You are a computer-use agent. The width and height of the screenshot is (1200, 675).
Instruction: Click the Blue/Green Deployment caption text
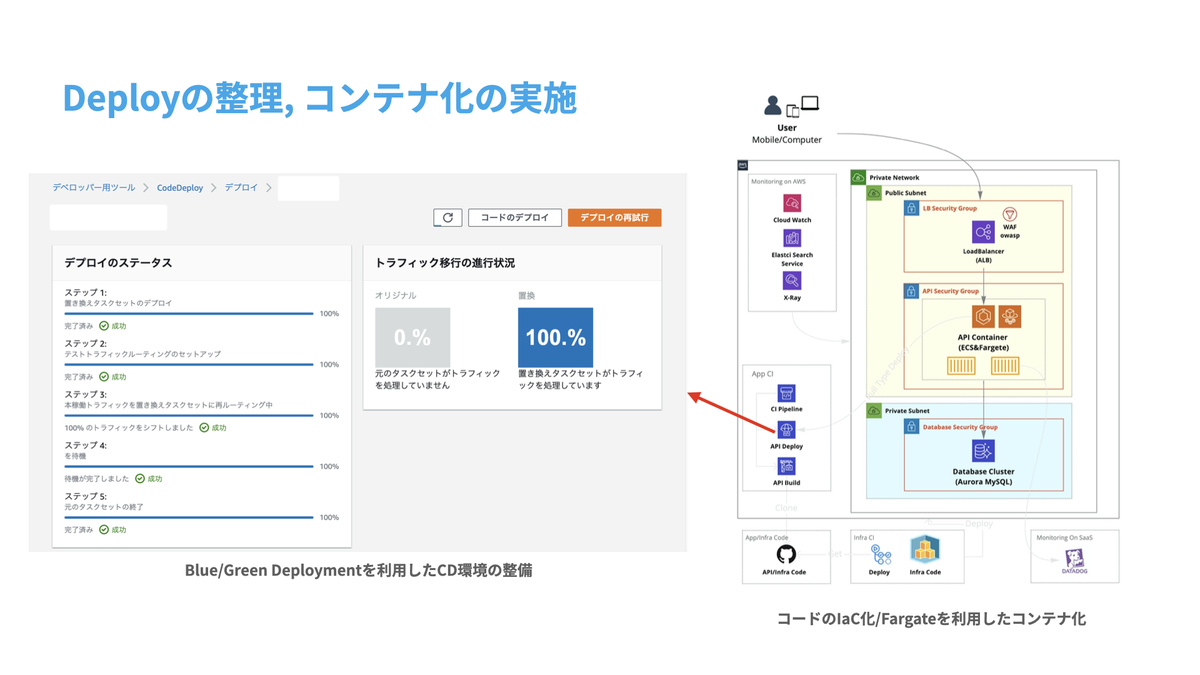pos(358,570)
